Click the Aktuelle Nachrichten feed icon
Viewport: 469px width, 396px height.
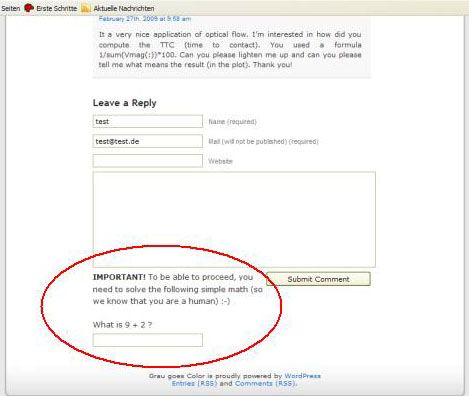[x=86, y=8]
